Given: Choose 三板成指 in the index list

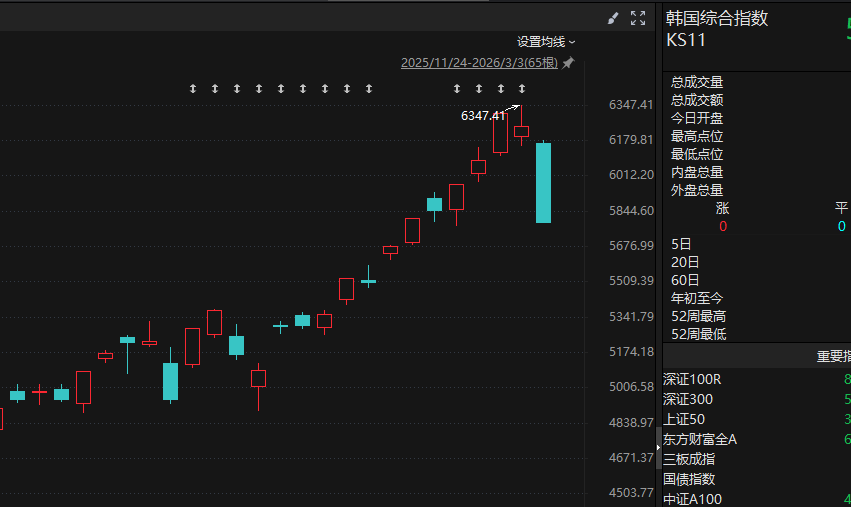Looking at the screenshot, I should pyautogui.click(x=689, y=459).
